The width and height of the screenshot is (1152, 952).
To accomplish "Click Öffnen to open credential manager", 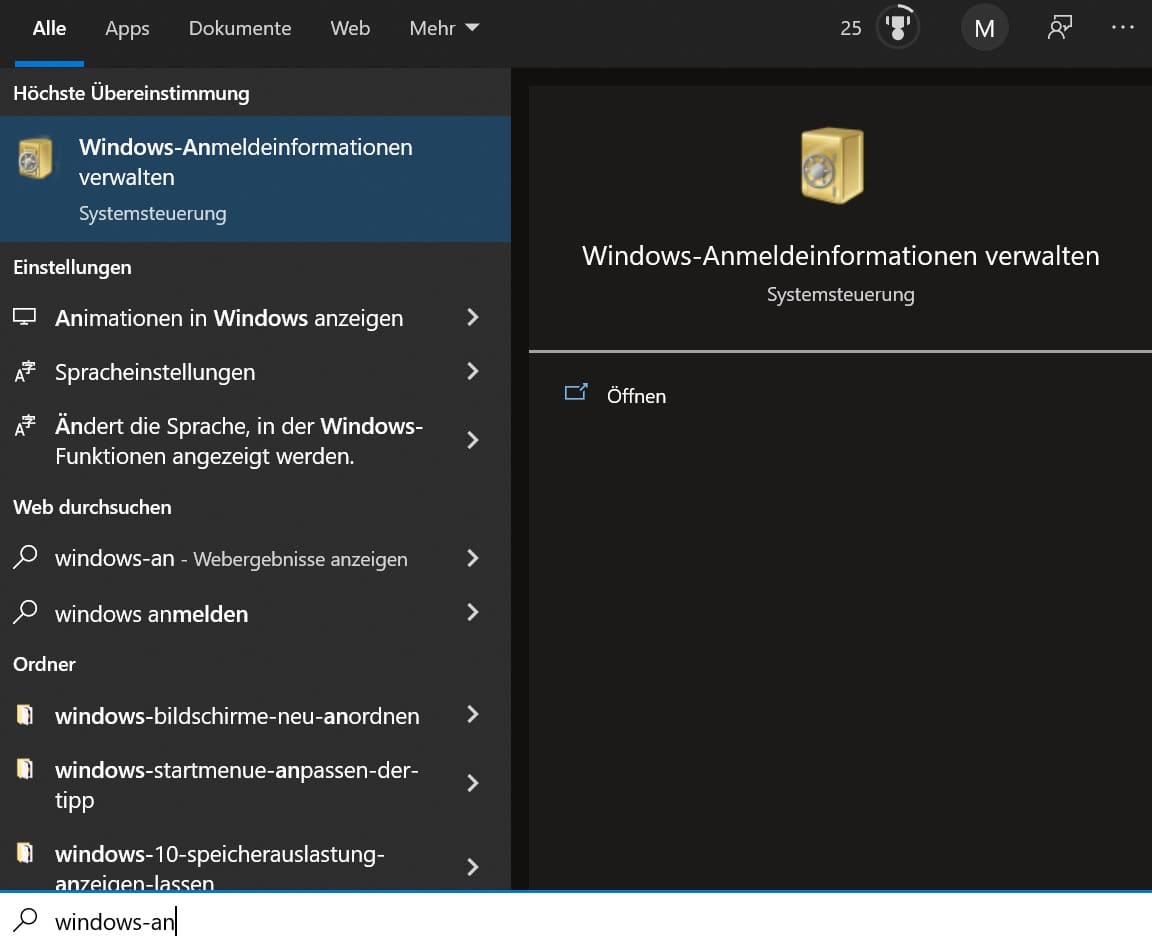I will (x=636, y=395).
